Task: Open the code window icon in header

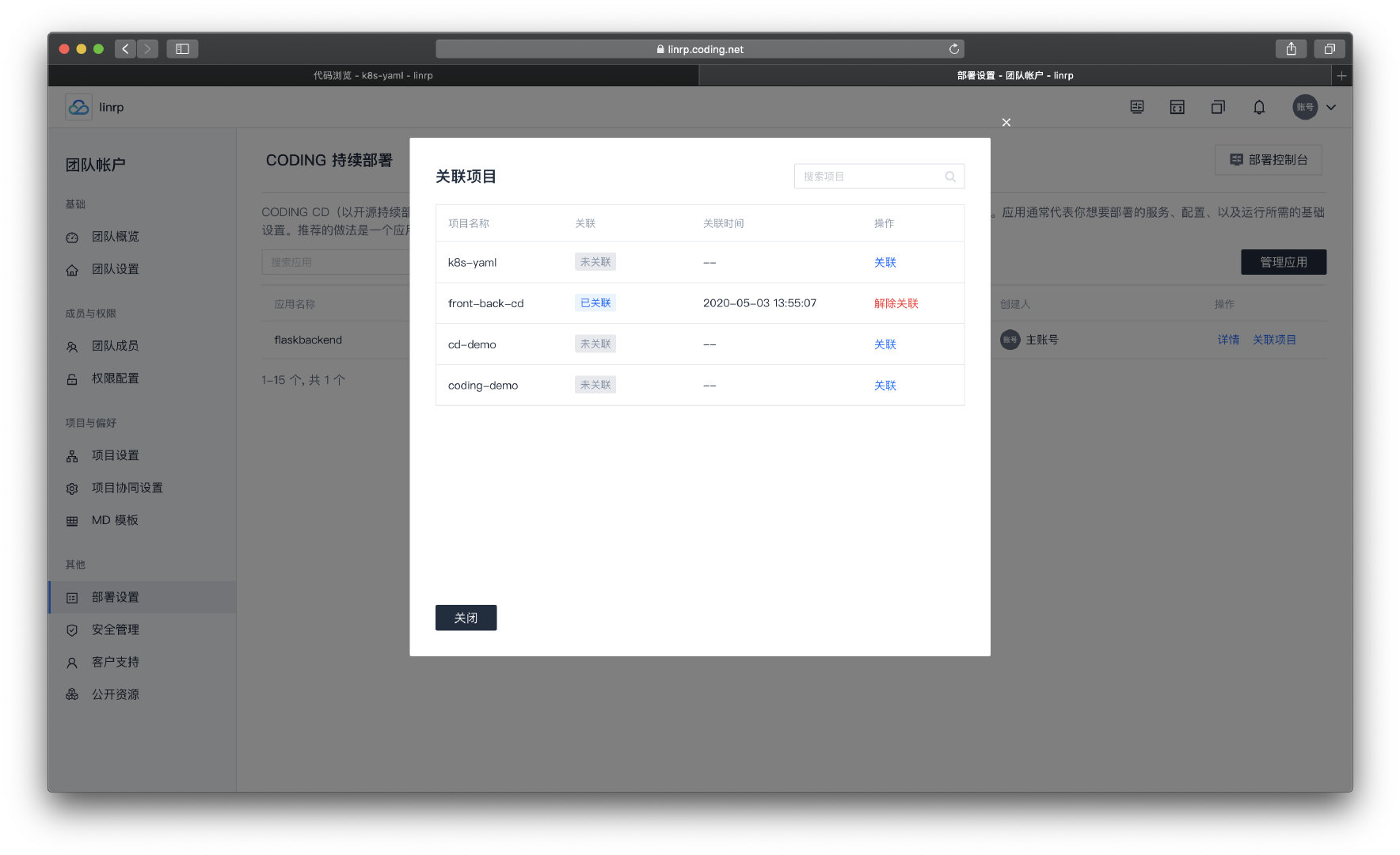Action: 1177,107
